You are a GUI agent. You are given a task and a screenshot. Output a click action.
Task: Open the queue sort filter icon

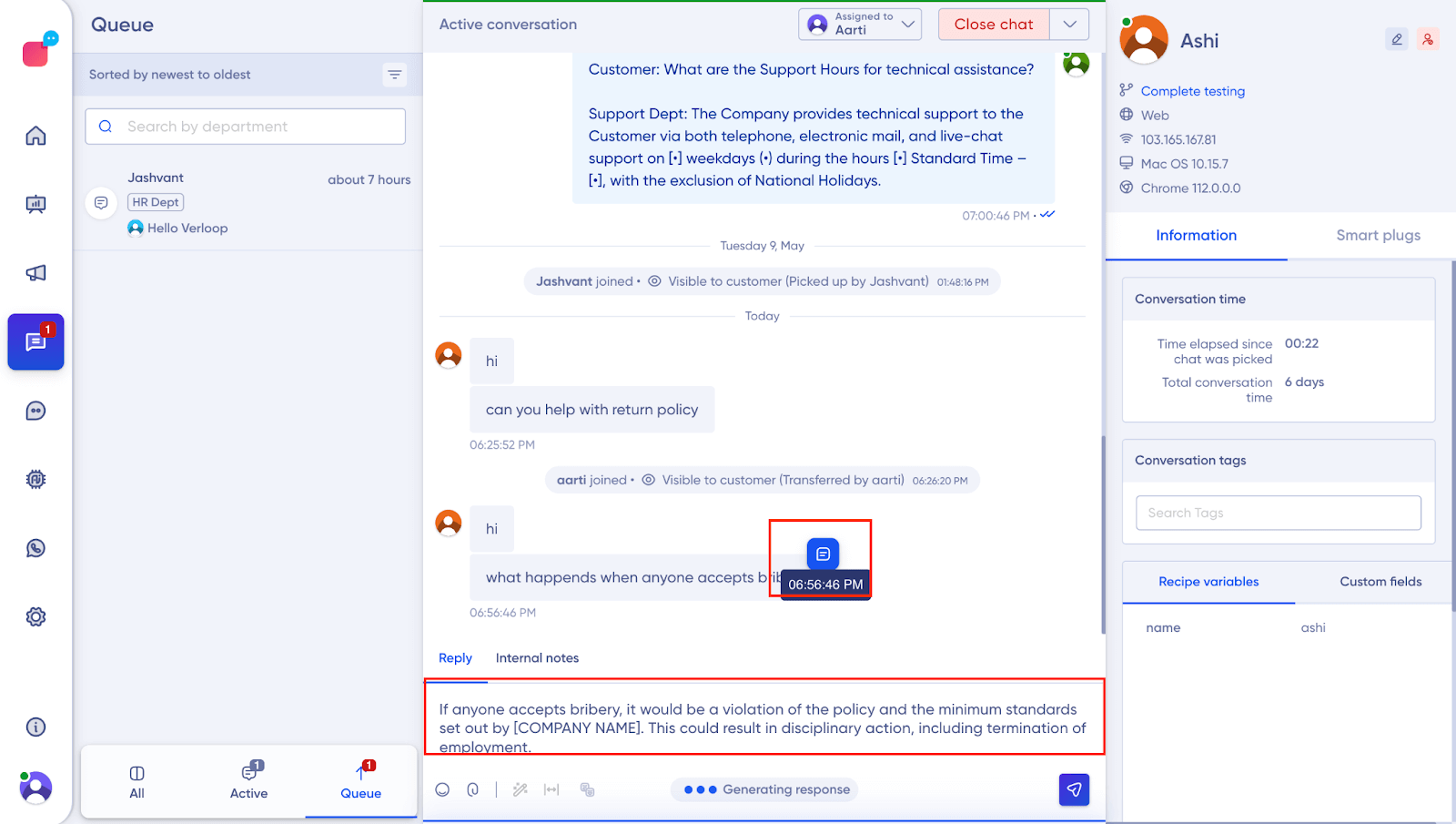[394, 75]
